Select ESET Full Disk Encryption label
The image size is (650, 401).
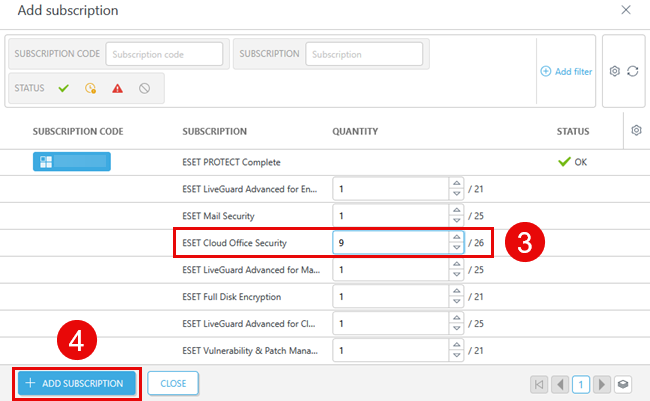pyautogui.click(x=231, y=296)
